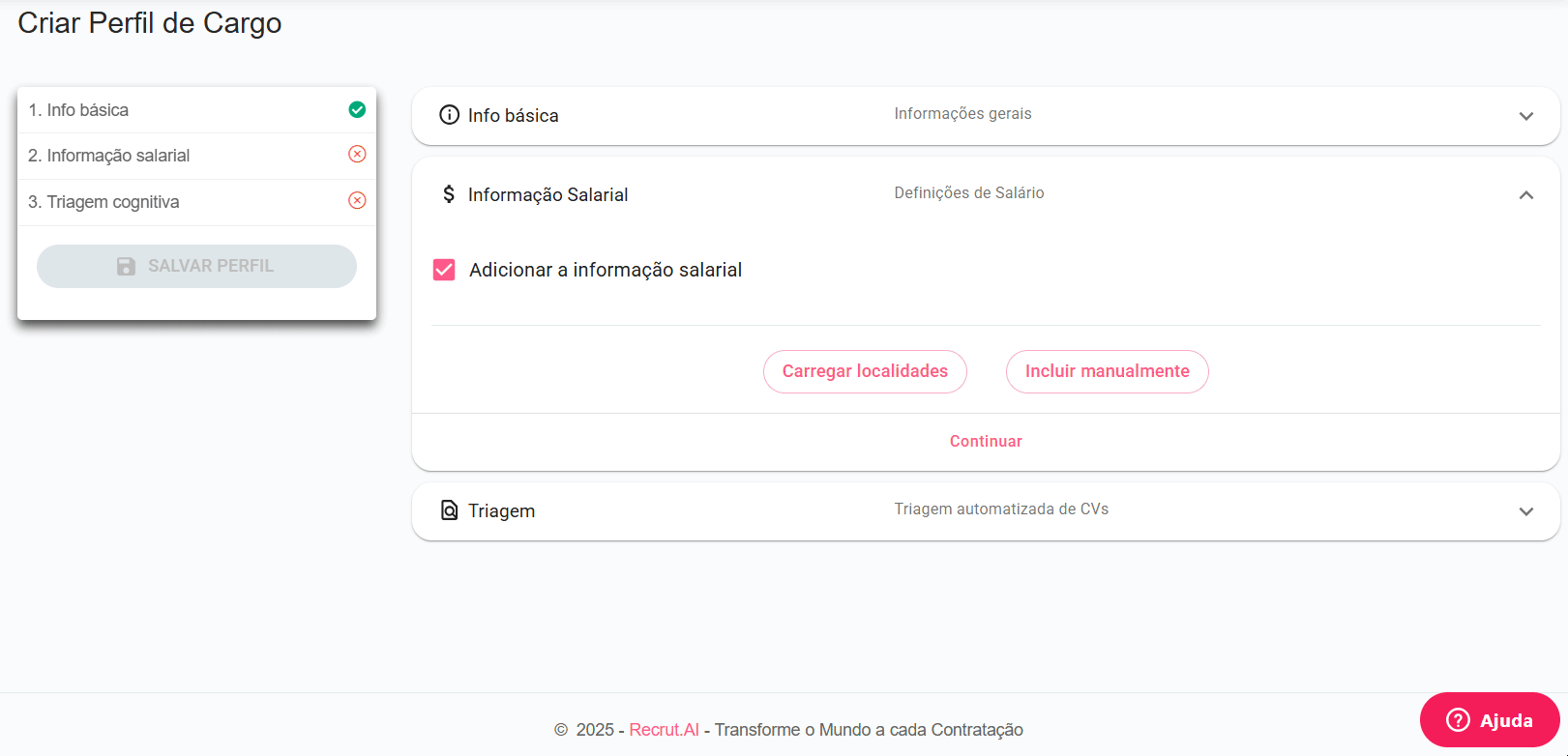Expand the Triagem panel chevron
Viewport: 1568px width, 756px height.
1525,511
